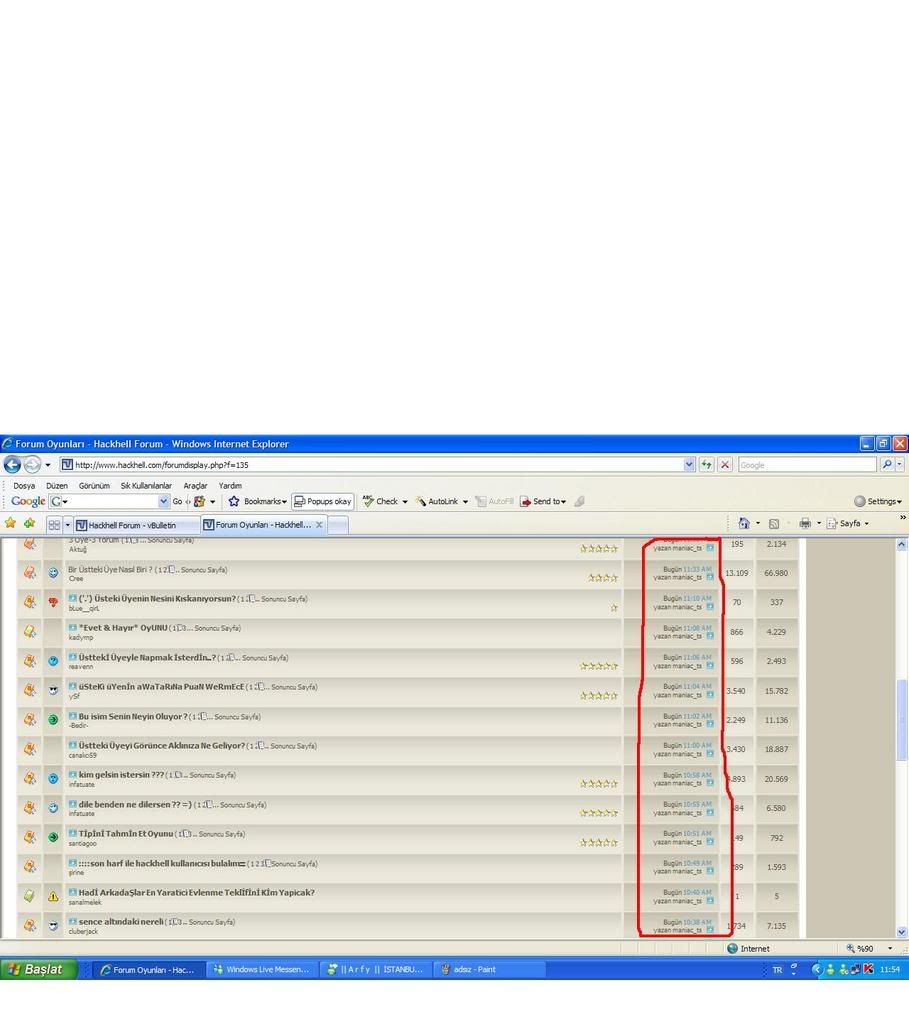Screen dimensions: 909x1024
Task: Click the Home icon in command bar
Action: (x=743, y=523)
